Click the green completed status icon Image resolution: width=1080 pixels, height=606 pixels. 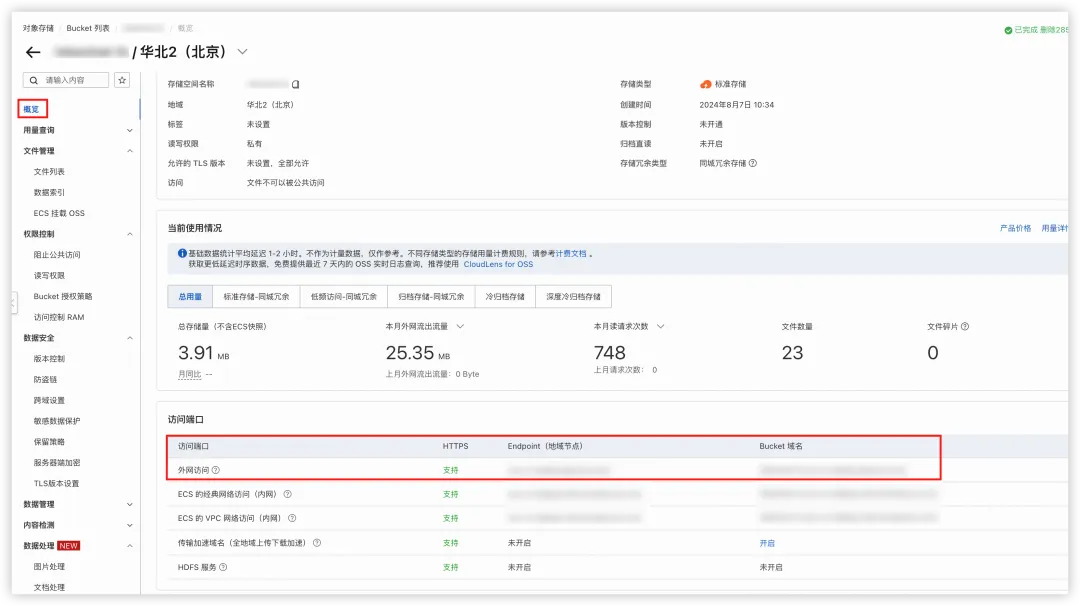coord(1008,30)
